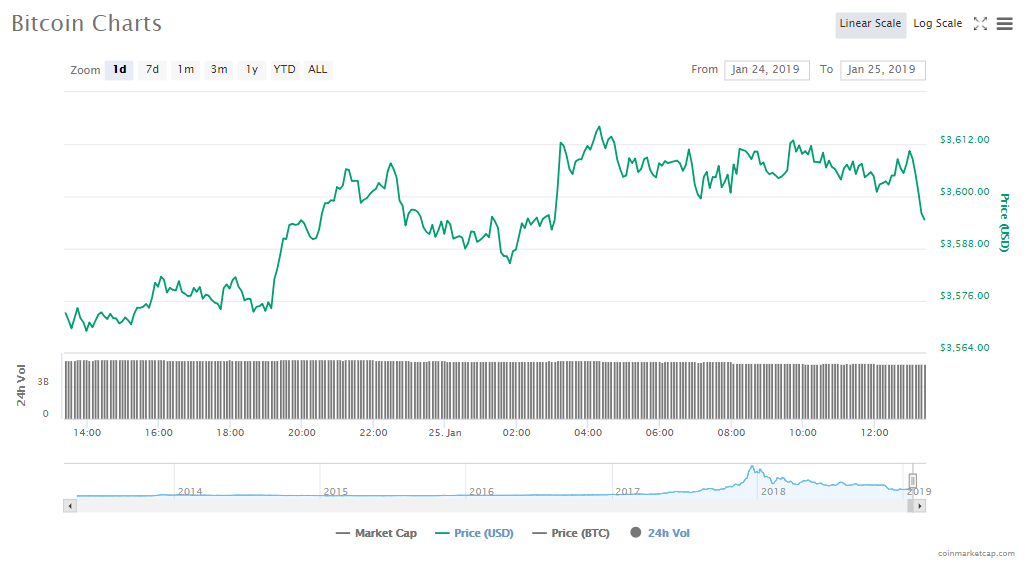The image size is (1028, 567).
Task: Set zoom range to 7d
Action: click(x=152, y=70)
